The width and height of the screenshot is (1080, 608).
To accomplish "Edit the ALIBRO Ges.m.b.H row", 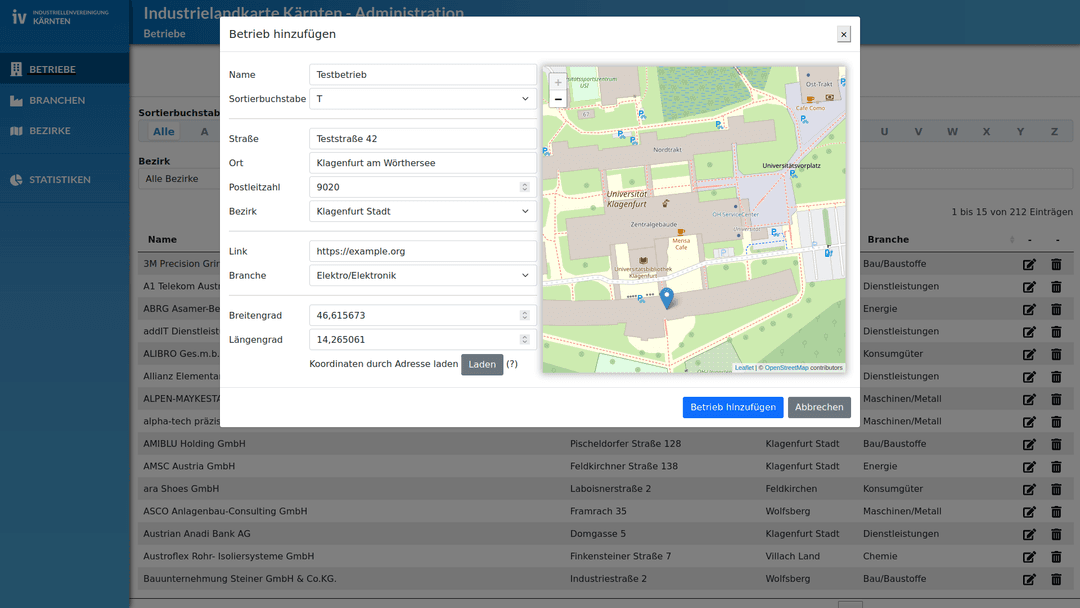I will 1029,354.
